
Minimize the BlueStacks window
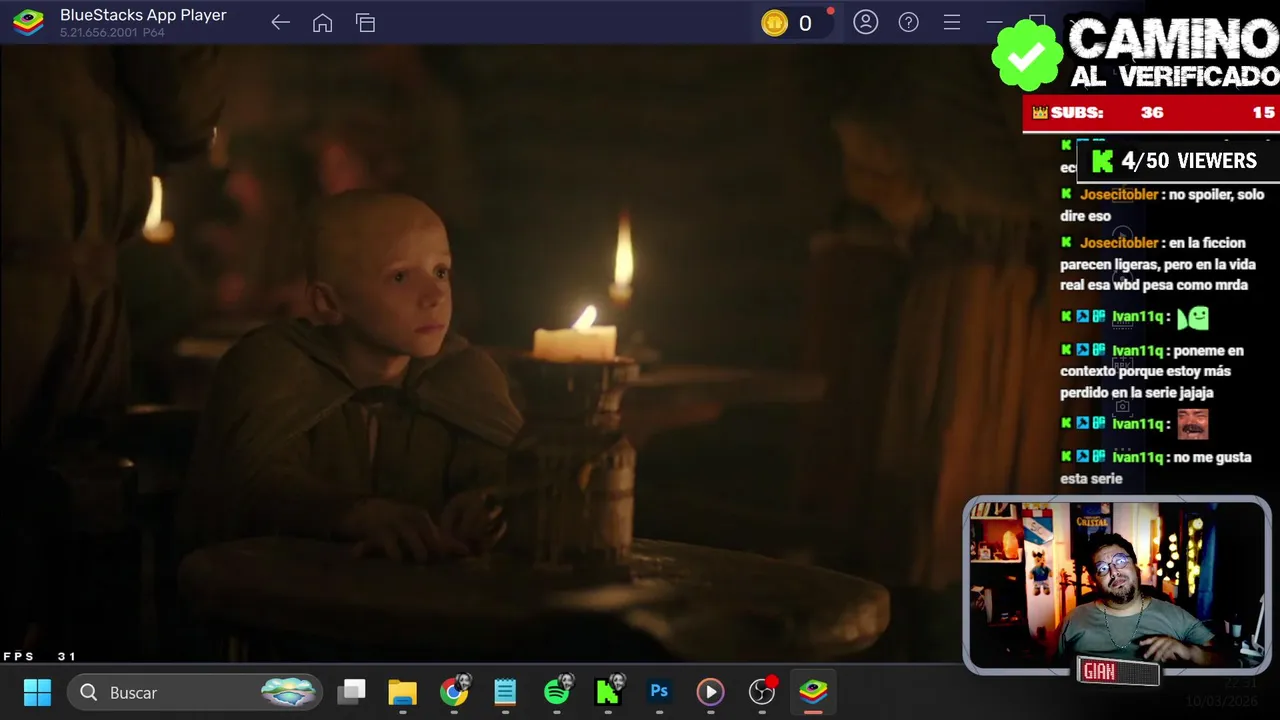tap(994, 22)
